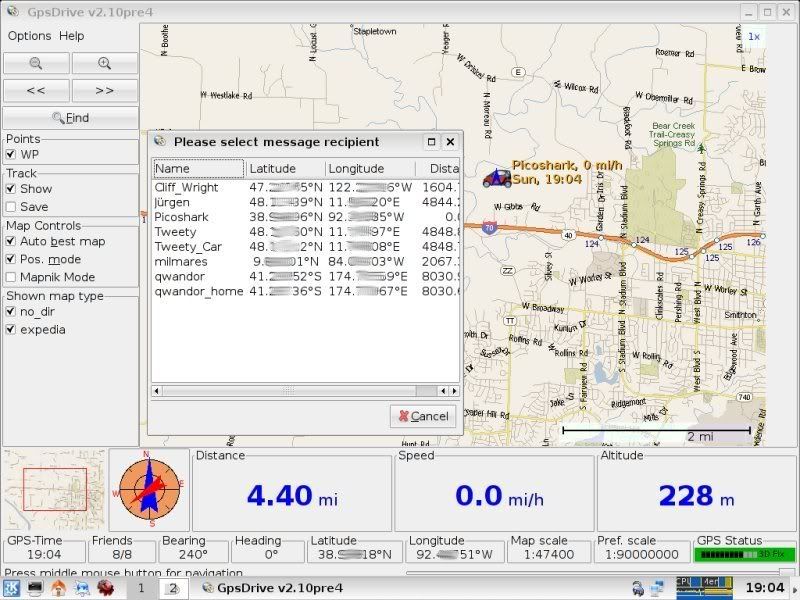800x600 pixels.
Task: Open the Help menu
Action: [x=72, y=36]
